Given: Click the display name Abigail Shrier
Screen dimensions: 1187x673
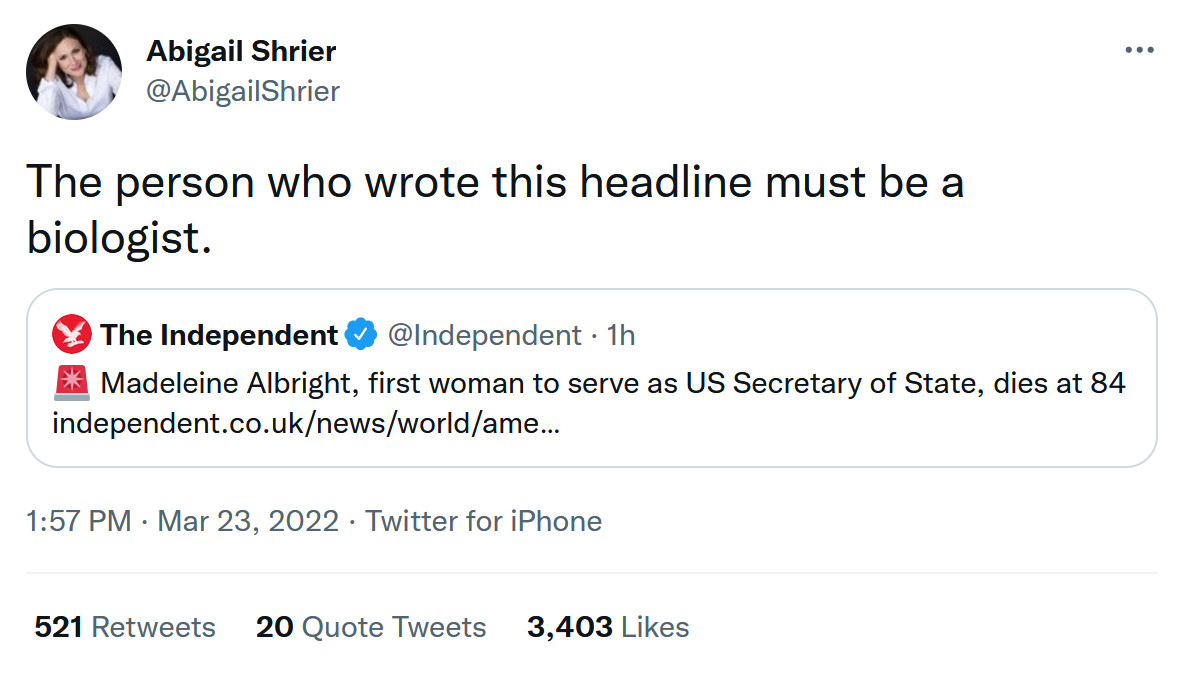Looking at the screenshot, I should (241, 50).
